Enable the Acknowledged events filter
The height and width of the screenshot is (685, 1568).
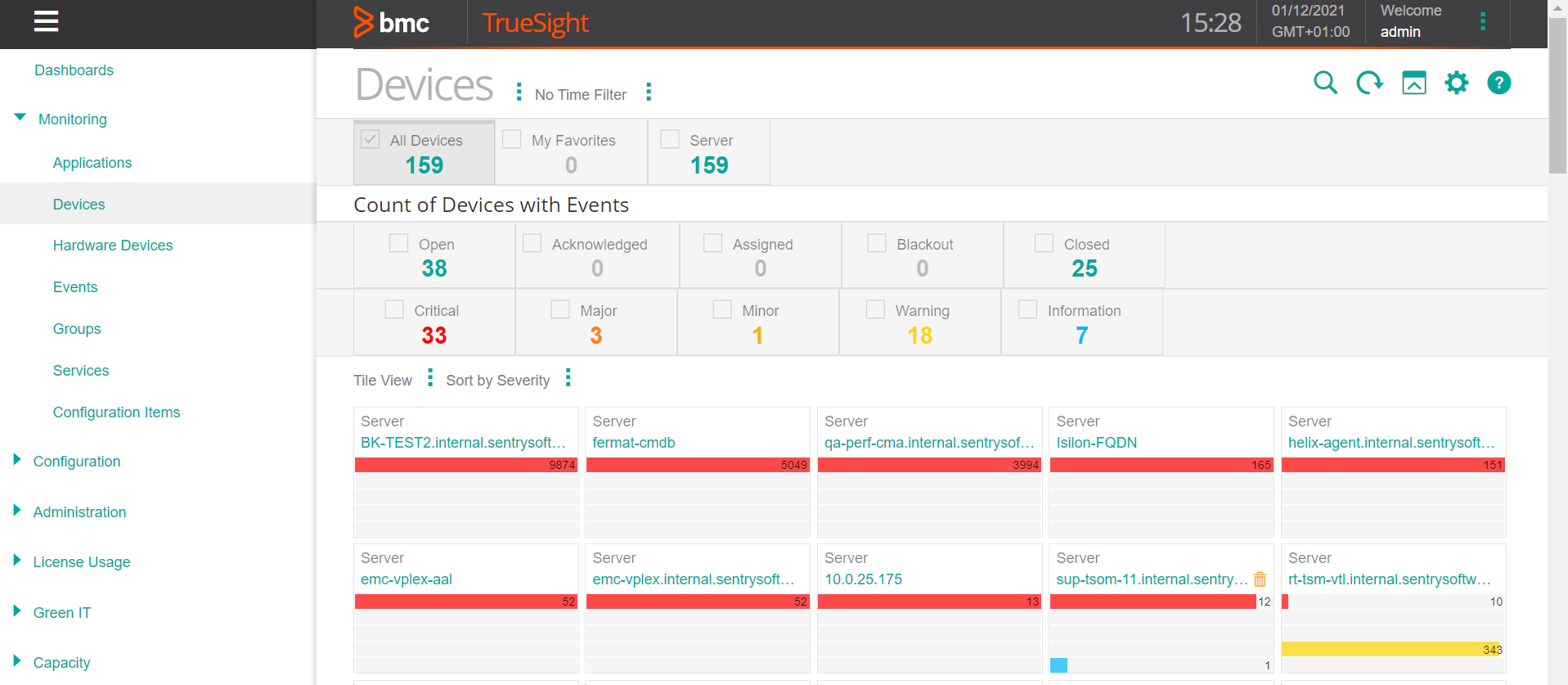coord(532,243)
